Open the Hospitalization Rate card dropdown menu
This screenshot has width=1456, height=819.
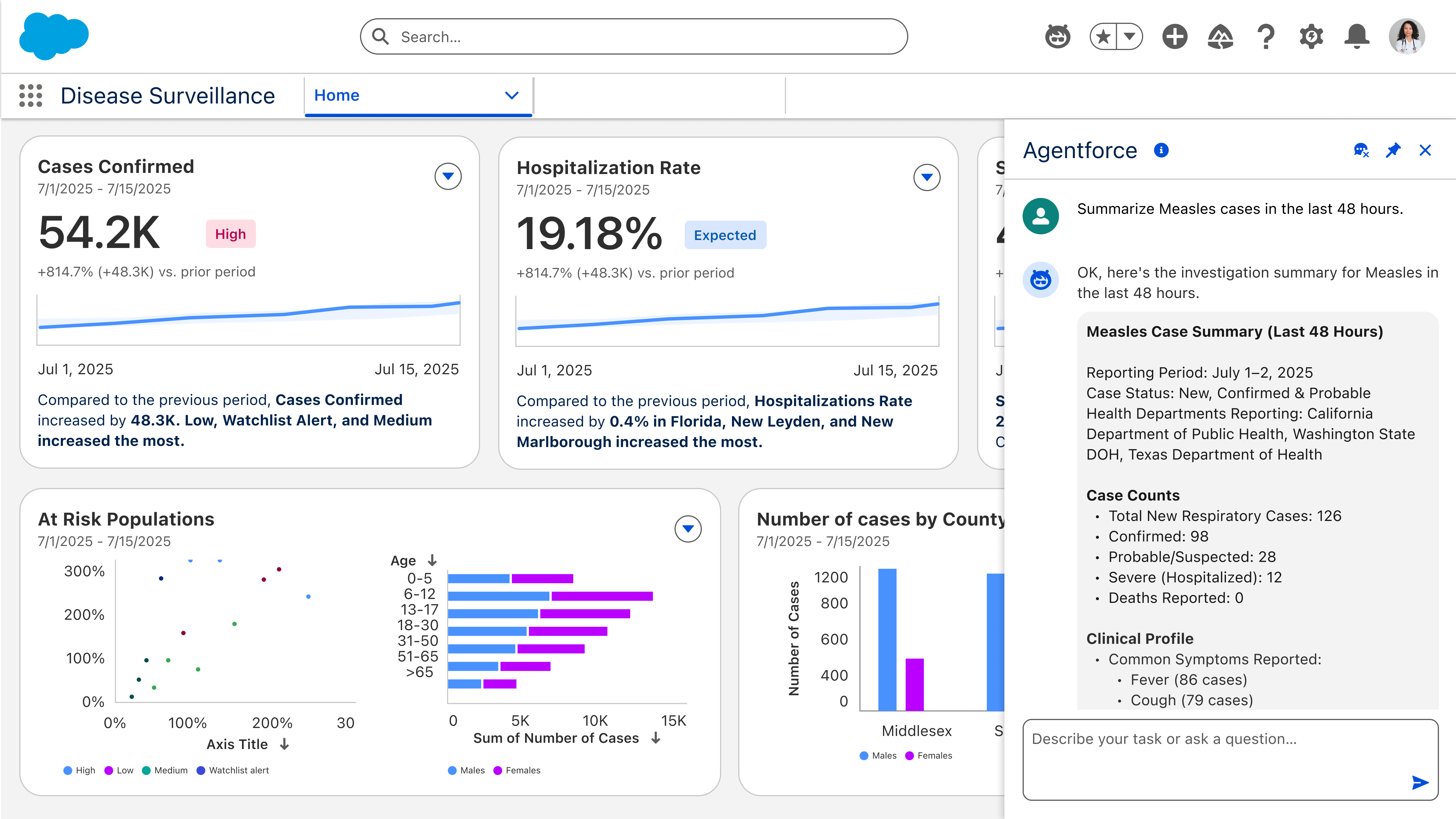(926, 177)
